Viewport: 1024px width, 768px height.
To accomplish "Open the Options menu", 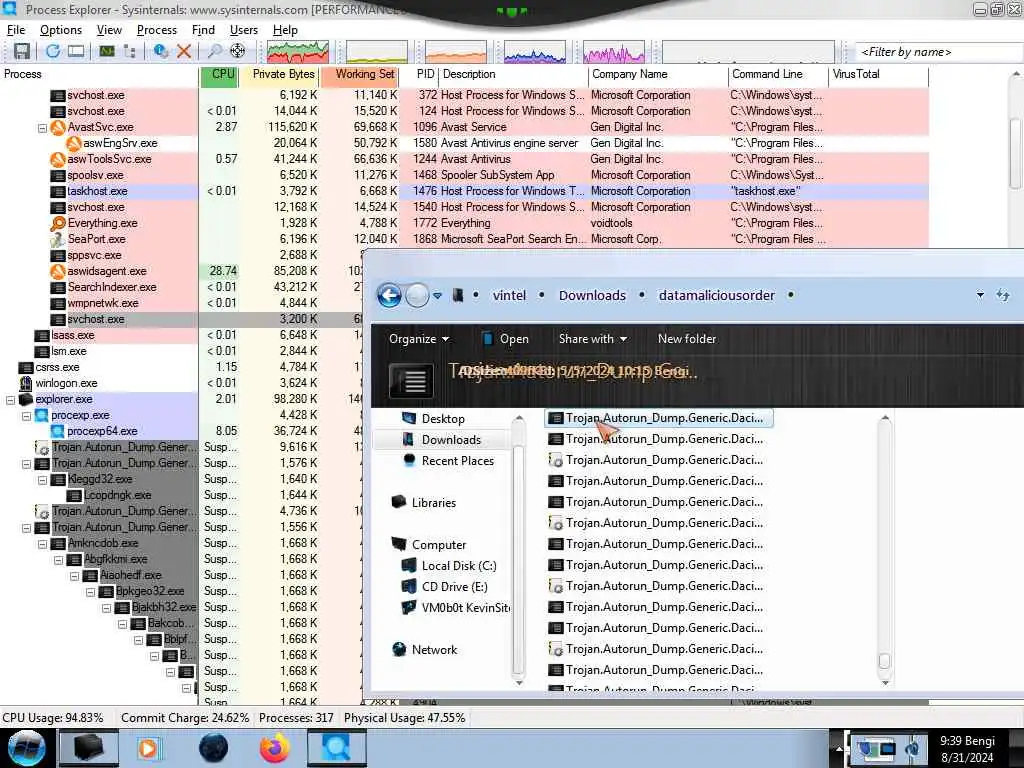I will (61, 30).
